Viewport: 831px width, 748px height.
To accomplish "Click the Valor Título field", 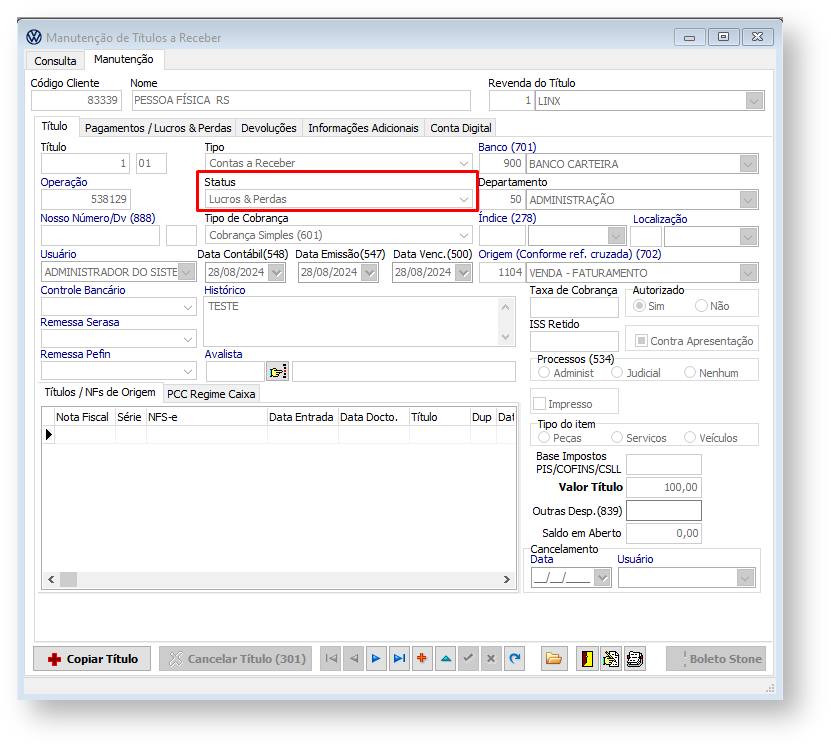I will pos(664,487).
